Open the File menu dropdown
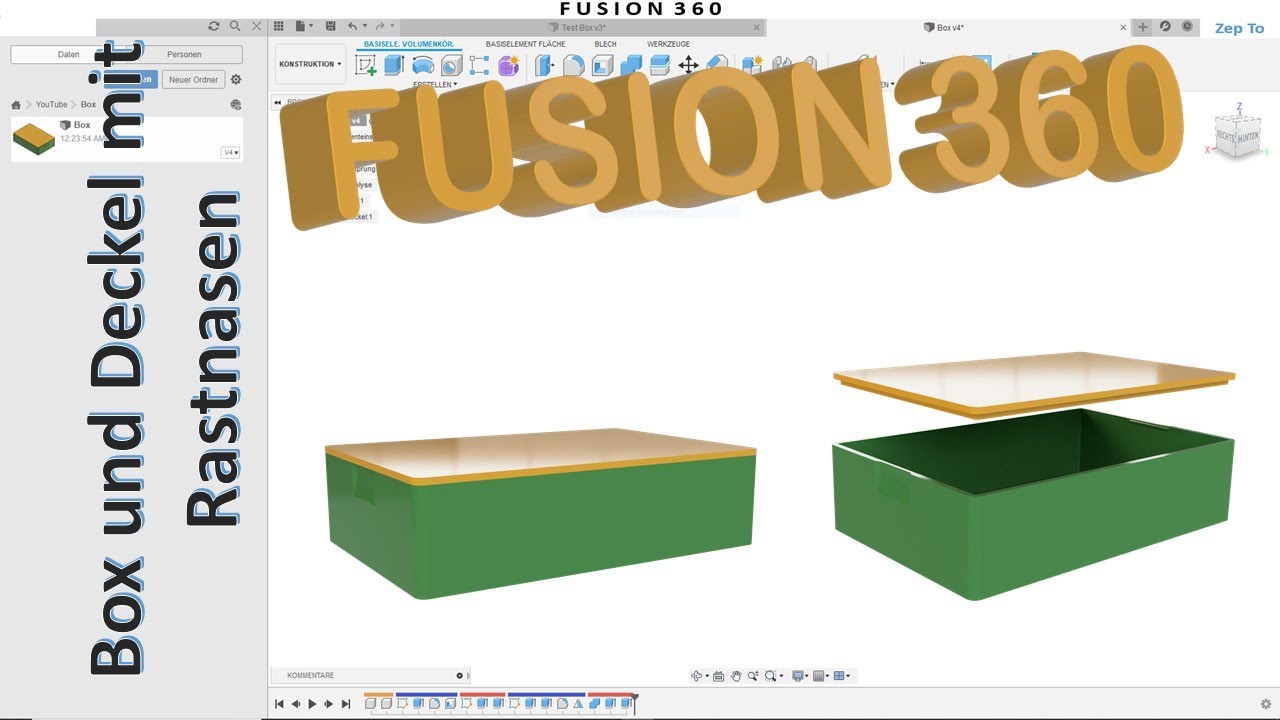The width and height of the screenshot is (1280, 720). (305, 26)
